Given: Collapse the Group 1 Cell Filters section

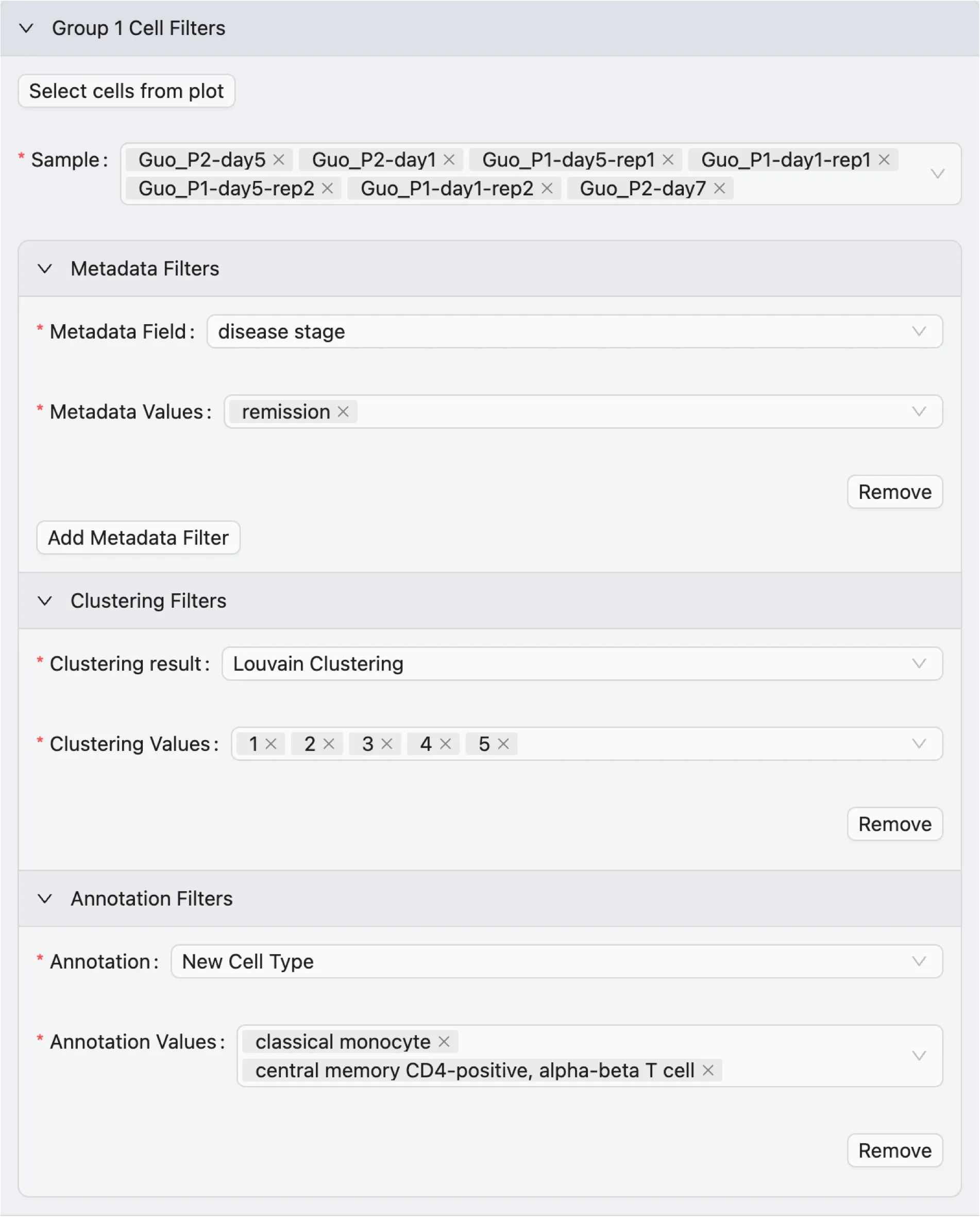Looking at the screenshot, I should coord(26,28).
